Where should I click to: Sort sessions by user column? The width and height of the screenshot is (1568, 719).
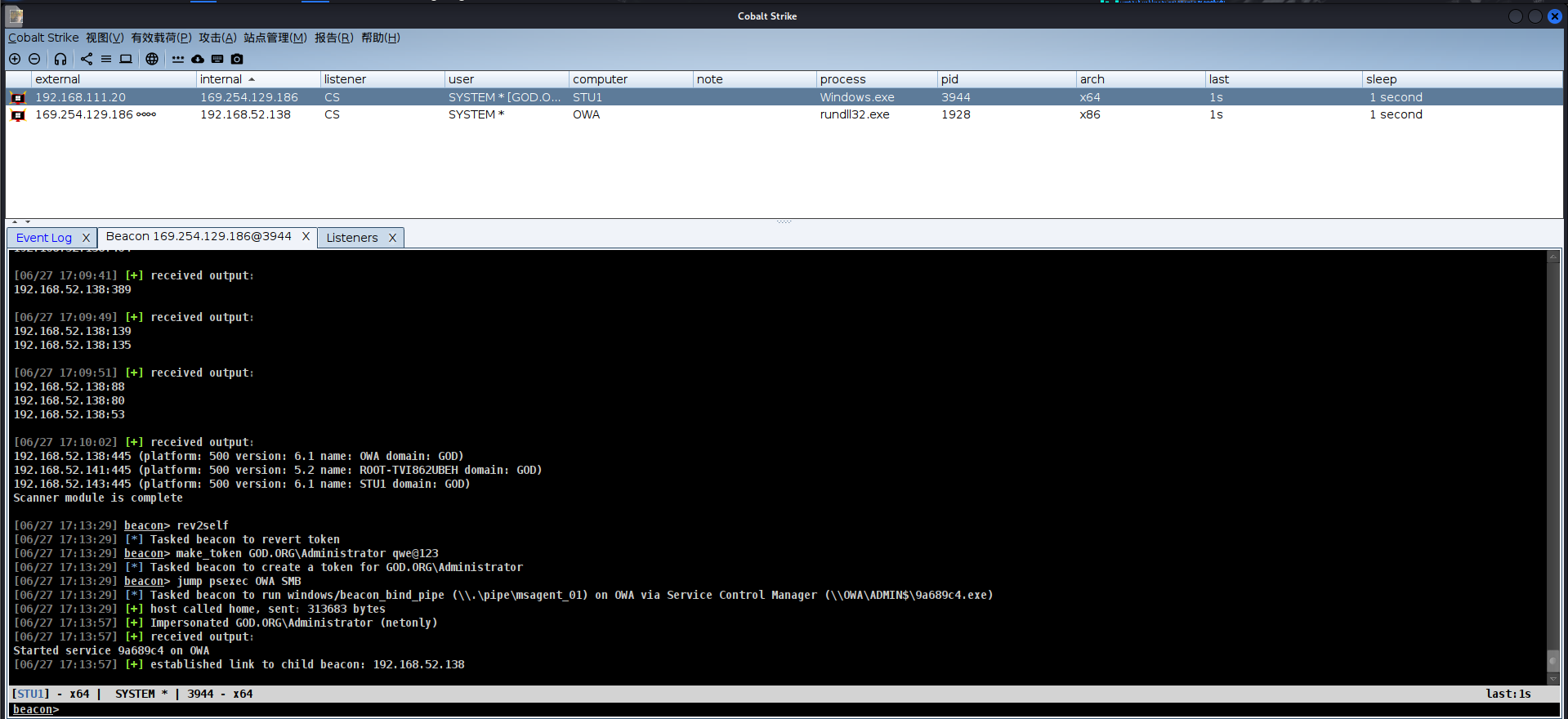tap(507, 79)
